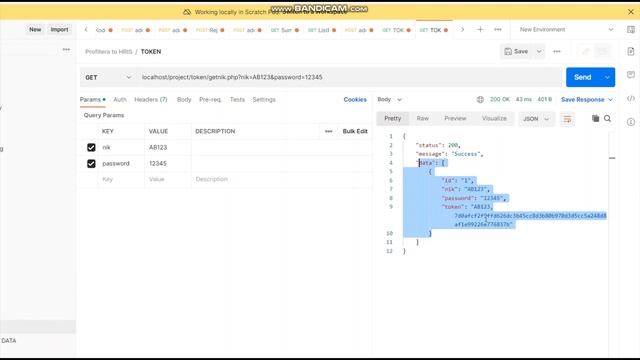This screenshot has width=640, height=360.
Task: Click the 200 OK status text
Action: [500, 100]
